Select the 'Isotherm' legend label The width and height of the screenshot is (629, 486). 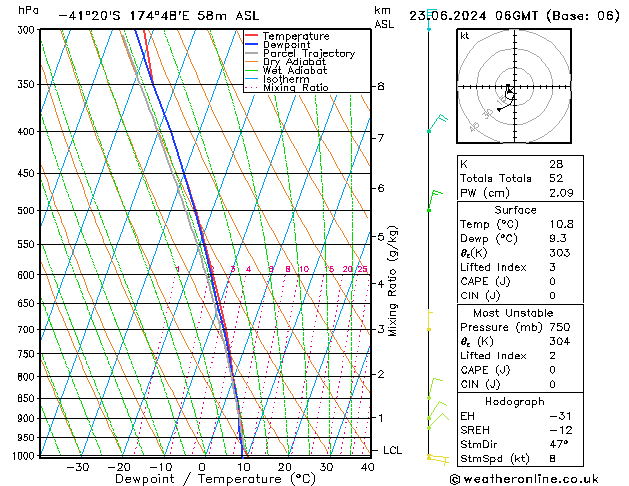coord(286,79)
